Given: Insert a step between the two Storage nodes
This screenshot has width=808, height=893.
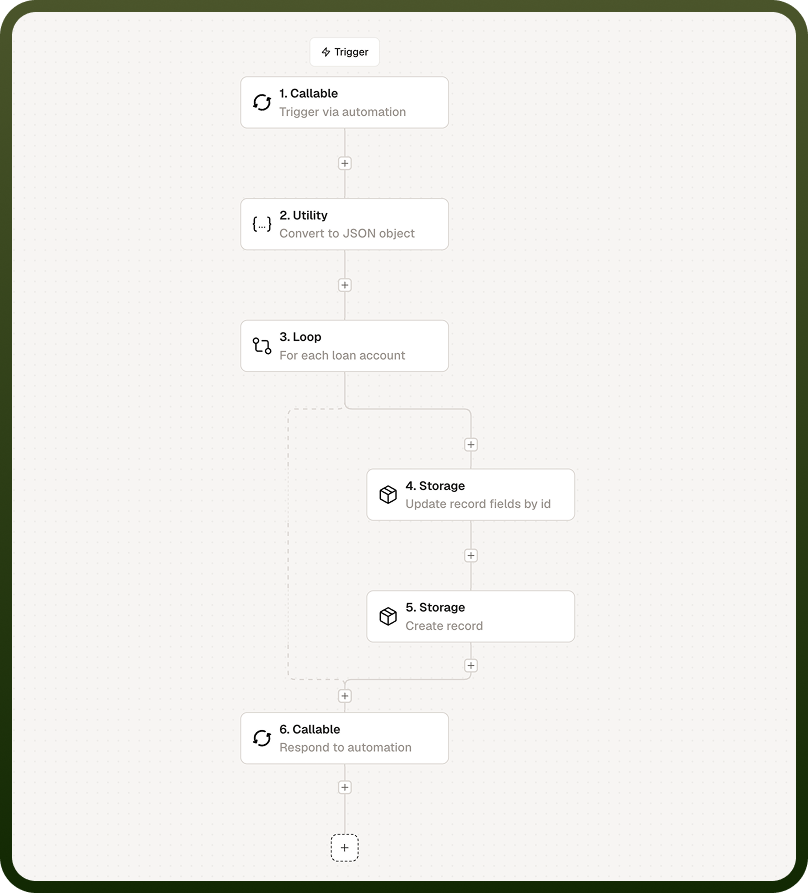Looking at the screenshot, I should 471,555.
